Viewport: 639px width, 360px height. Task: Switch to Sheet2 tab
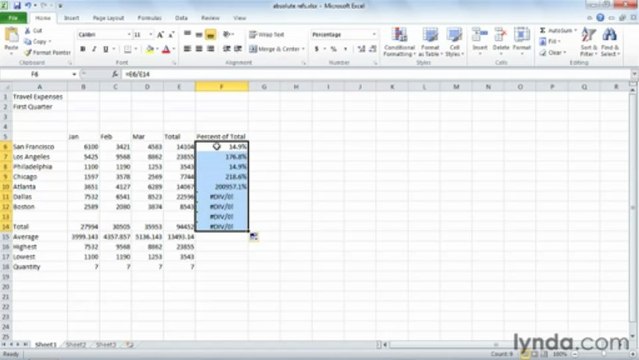76,345
